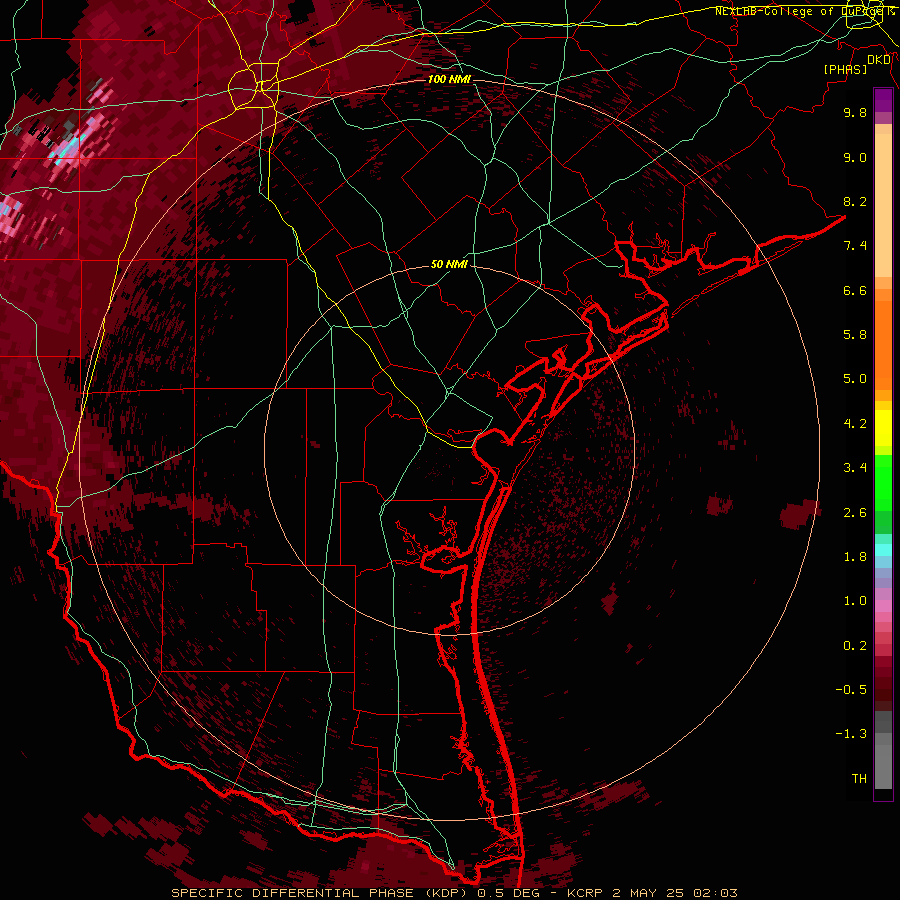This screenshot has height=900, width=900.
Task: Click the -0.5 value on the scale
Action: tap(851, 690)
